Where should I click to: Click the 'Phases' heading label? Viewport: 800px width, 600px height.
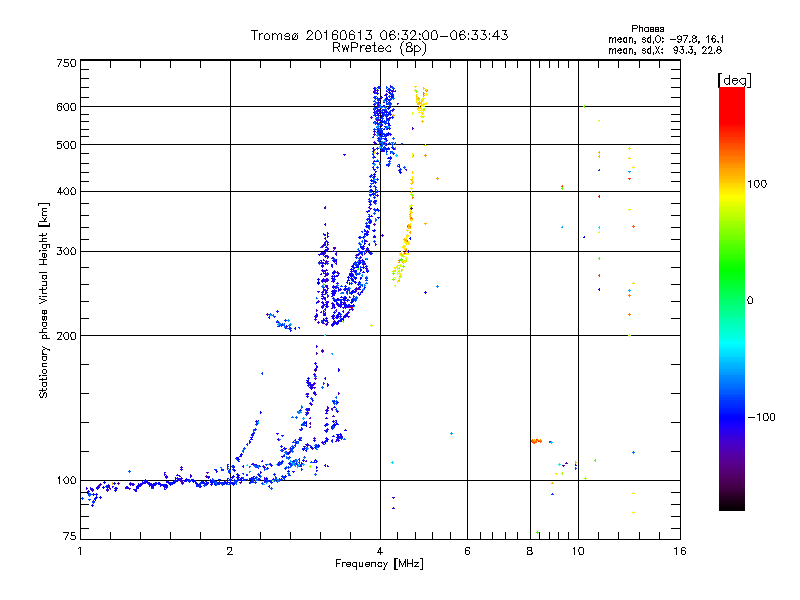(x=647, y=29)
